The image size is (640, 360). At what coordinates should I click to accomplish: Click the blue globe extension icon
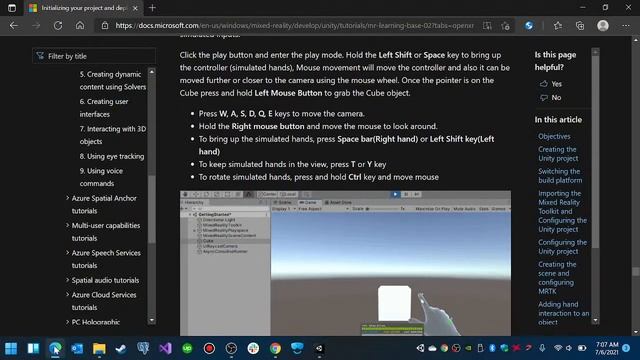click(x=529, y=25)
